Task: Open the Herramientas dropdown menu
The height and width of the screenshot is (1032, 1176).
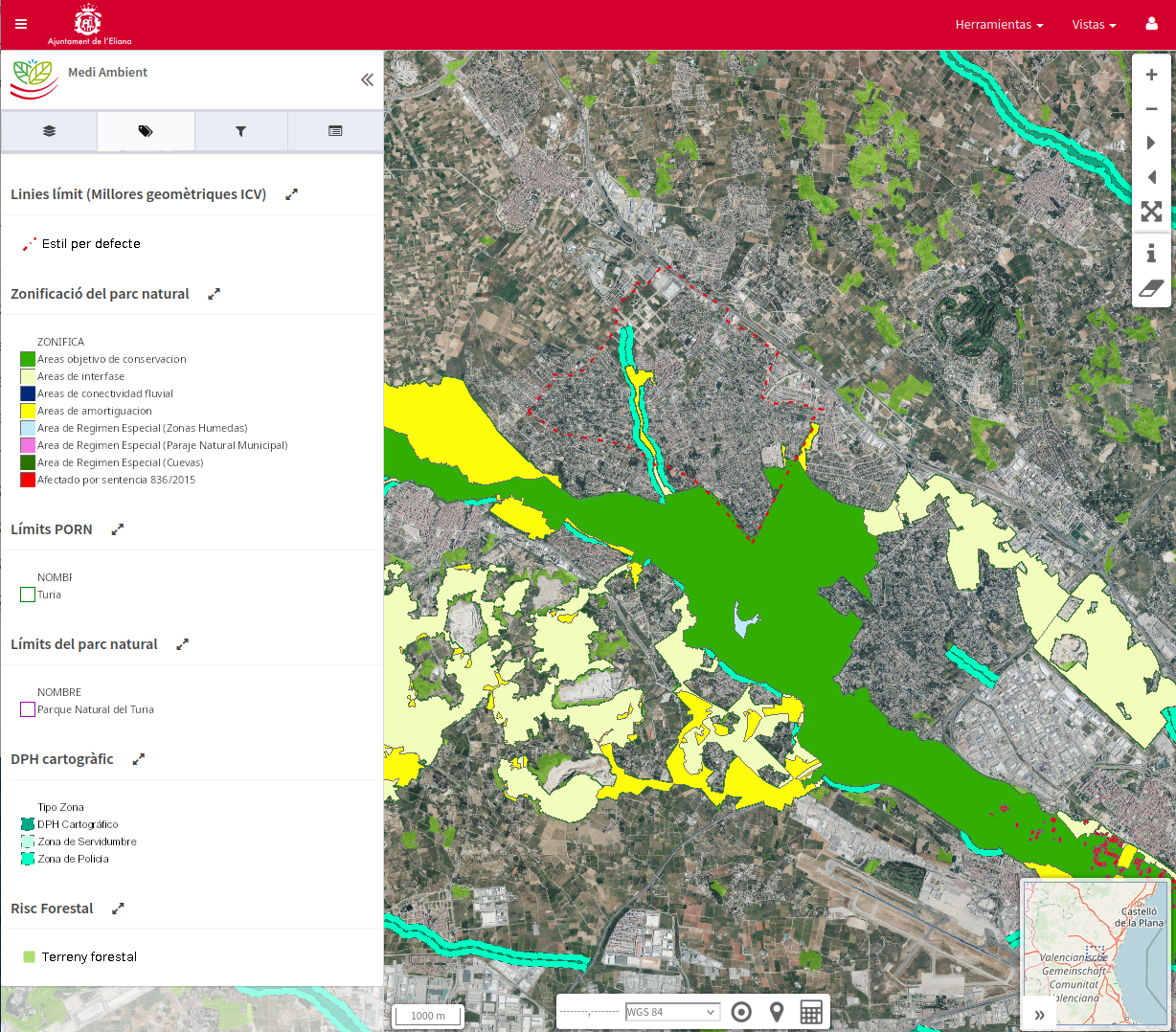Action: click(999, 25)
